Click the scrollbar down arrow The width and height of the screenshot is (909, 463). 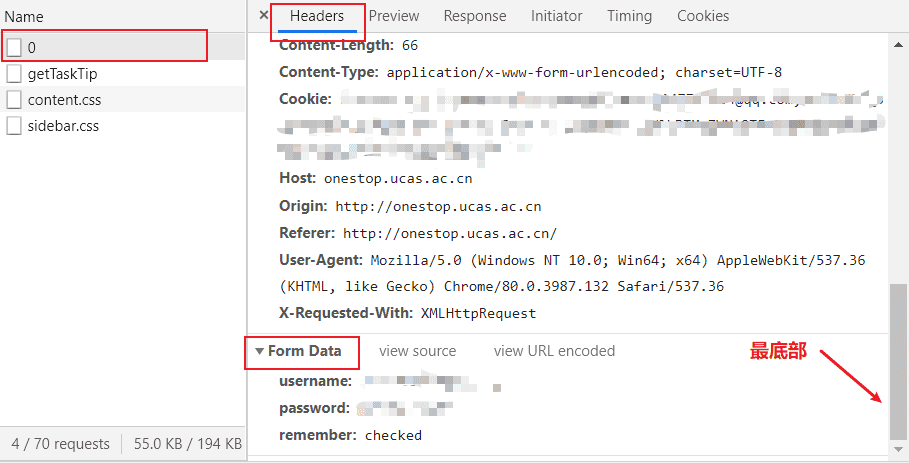(x=898, y=449)
